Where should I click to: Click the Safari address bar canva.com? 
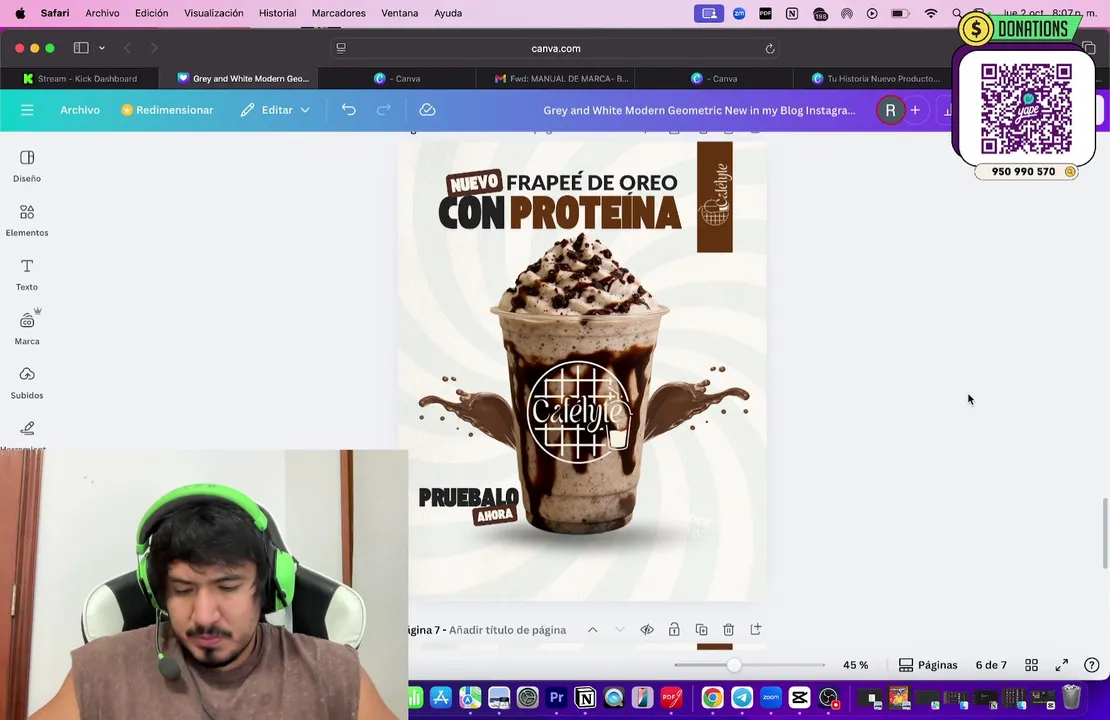[556, 48]
